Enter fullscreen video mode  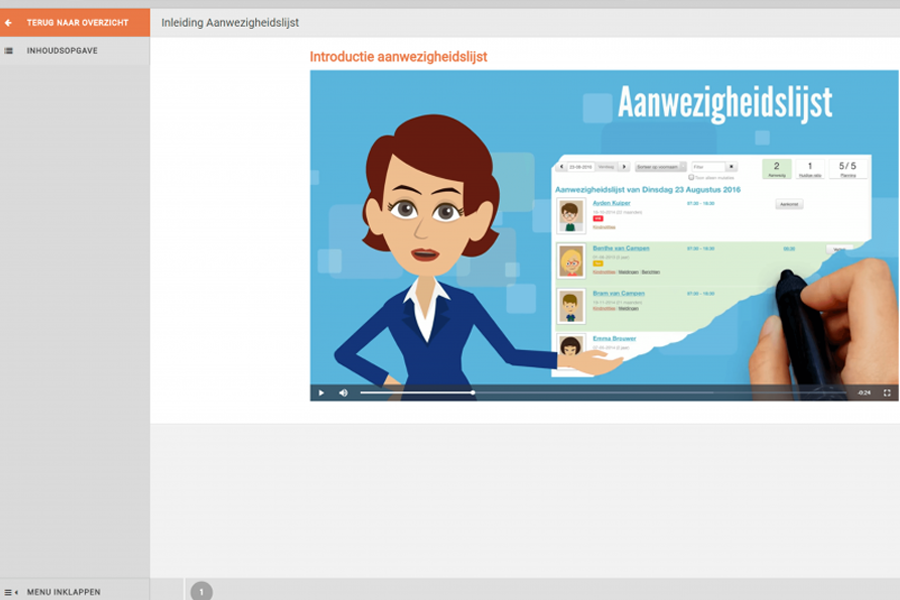tap(886, 393)
